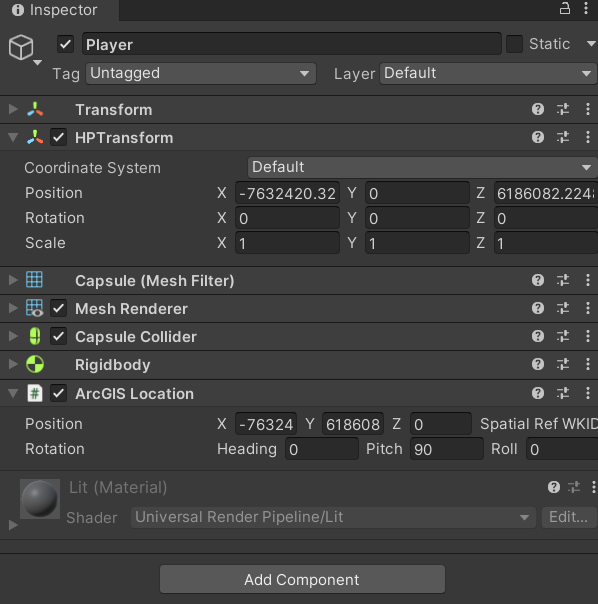This screenshot has width=598, height=604.
Task: Open the Tag dropdown showing Untagged
Action: [x=201, y=73]
